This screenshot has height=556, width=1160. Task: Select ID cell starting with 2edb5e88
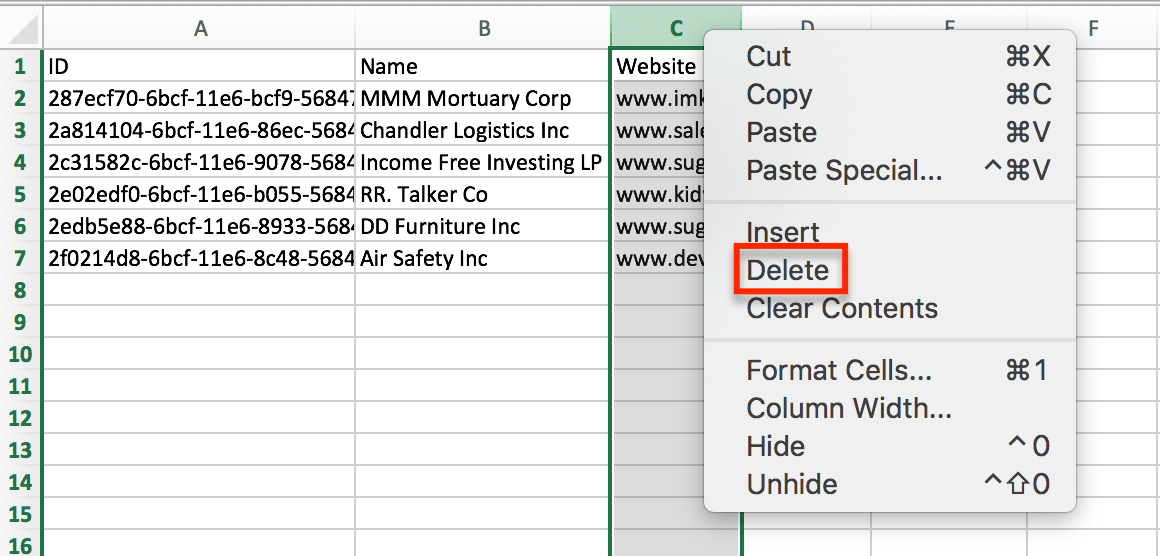click(199, 226)
